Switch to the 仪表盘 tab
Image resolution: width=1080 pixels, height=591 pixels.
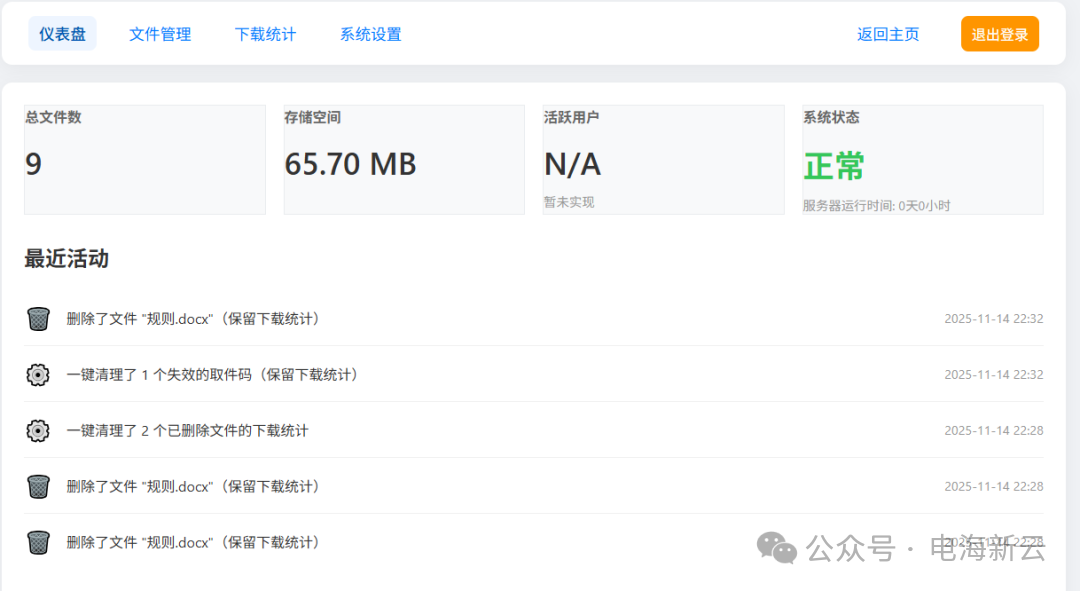coord(62,34)
